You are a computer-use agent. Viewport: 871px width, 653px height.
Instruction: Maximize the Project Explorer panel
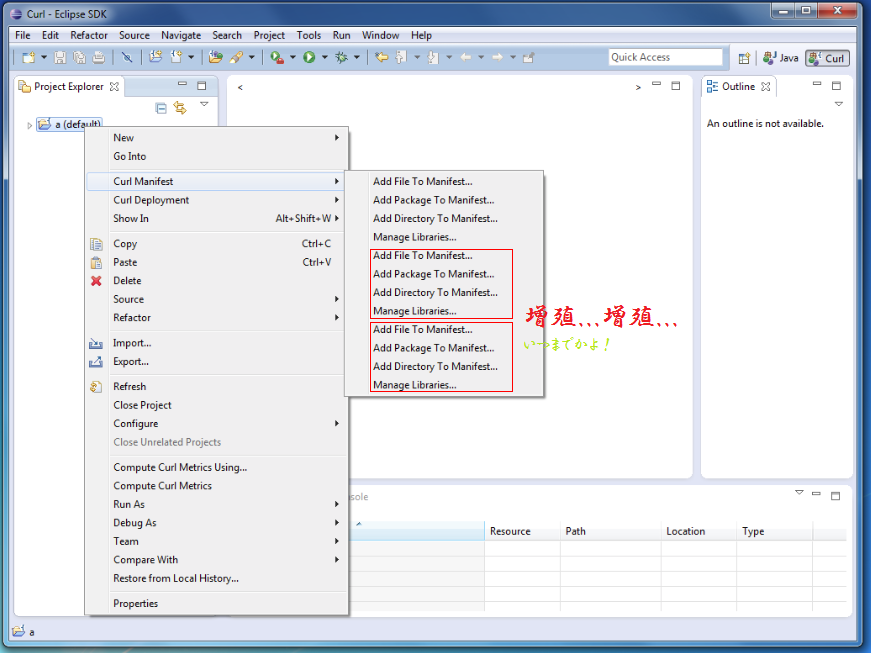click(x=201, y=86)
